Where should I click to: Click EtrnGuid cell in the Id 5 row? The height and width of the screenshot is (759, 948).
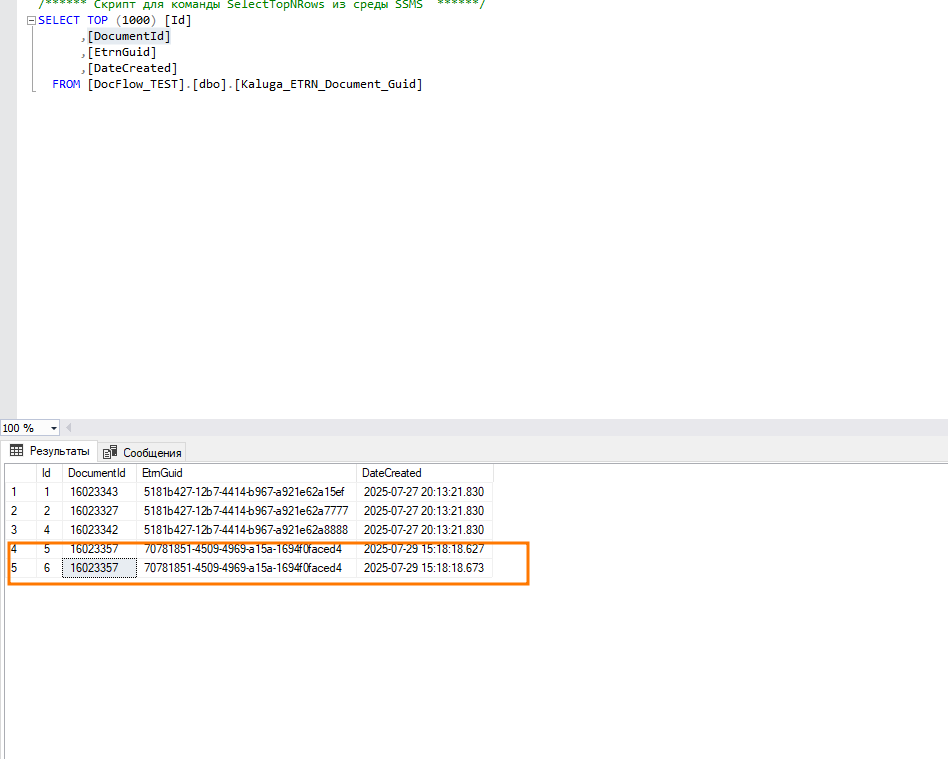tap(247, 549)
